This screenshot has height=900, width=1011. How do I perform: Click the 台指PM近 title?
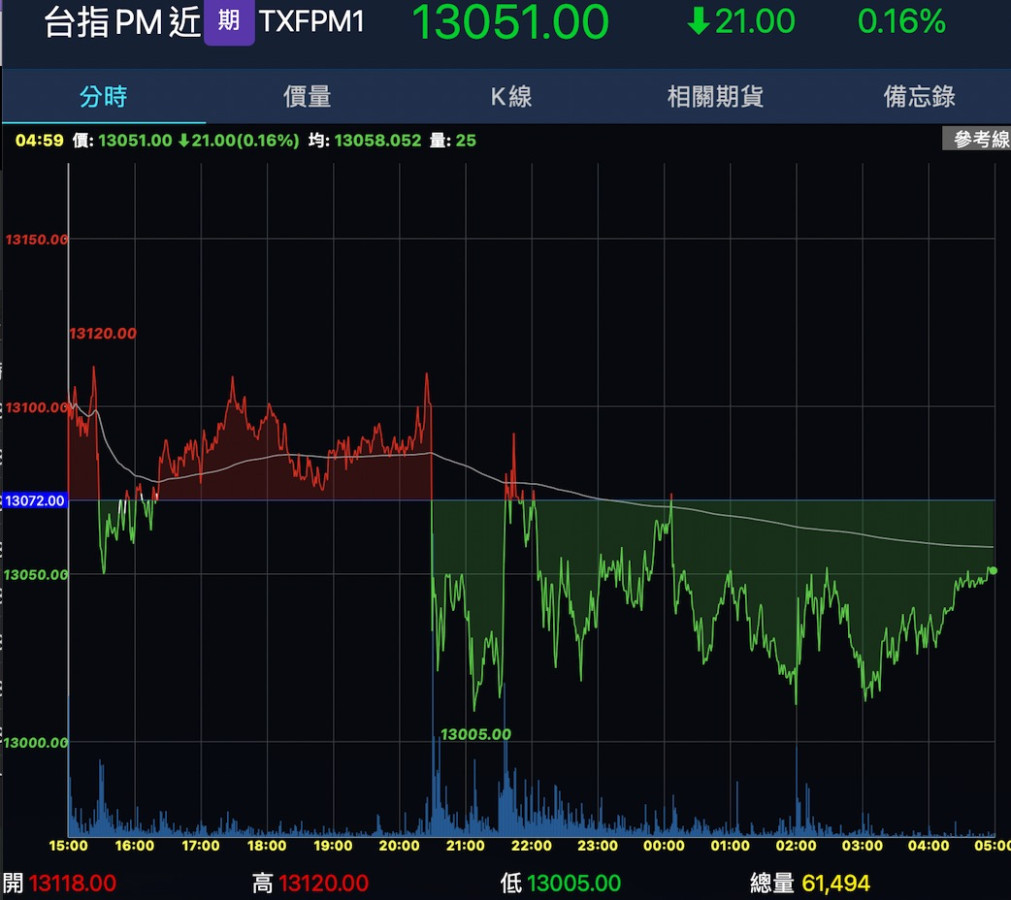(x=123, y=23)
